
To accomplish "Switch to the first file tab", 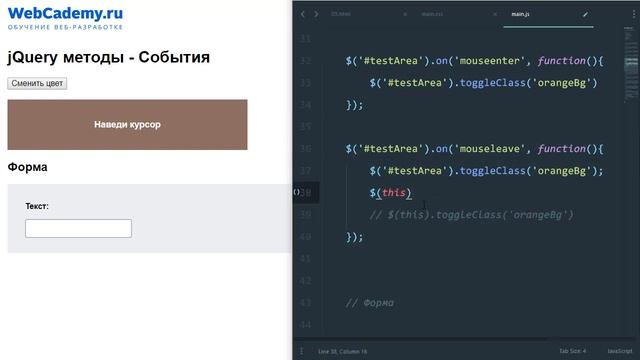I will click(340, 14).
